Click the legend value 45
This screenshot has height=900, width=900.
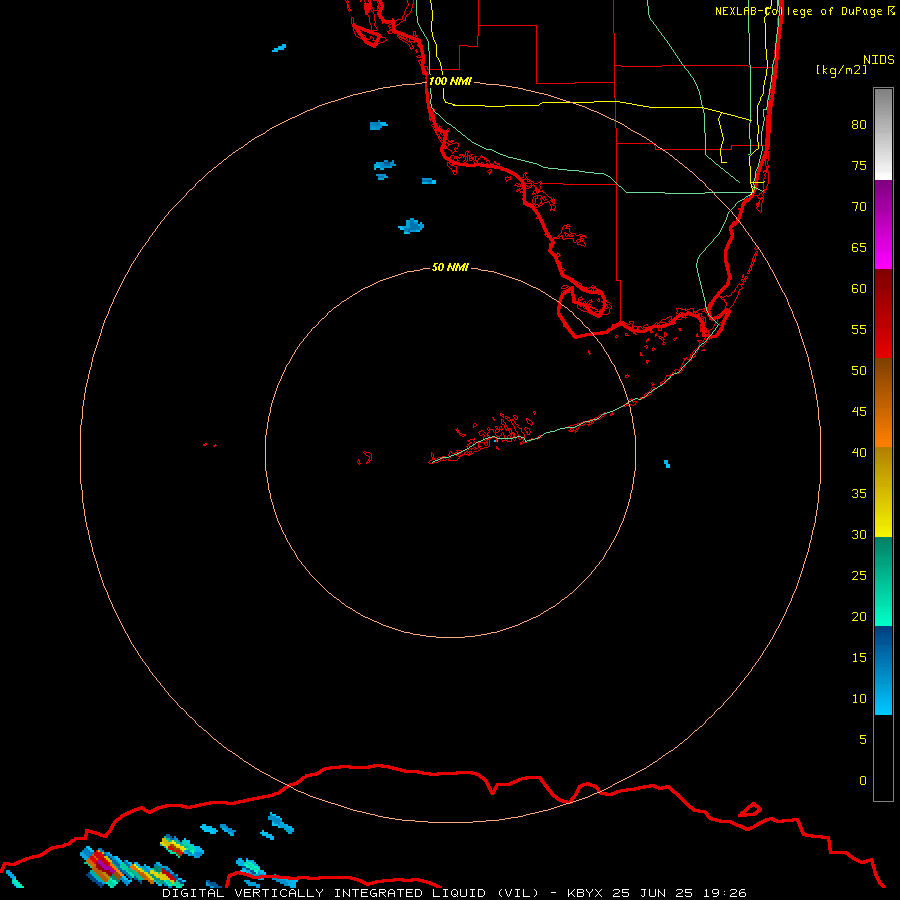coord(859,412)
